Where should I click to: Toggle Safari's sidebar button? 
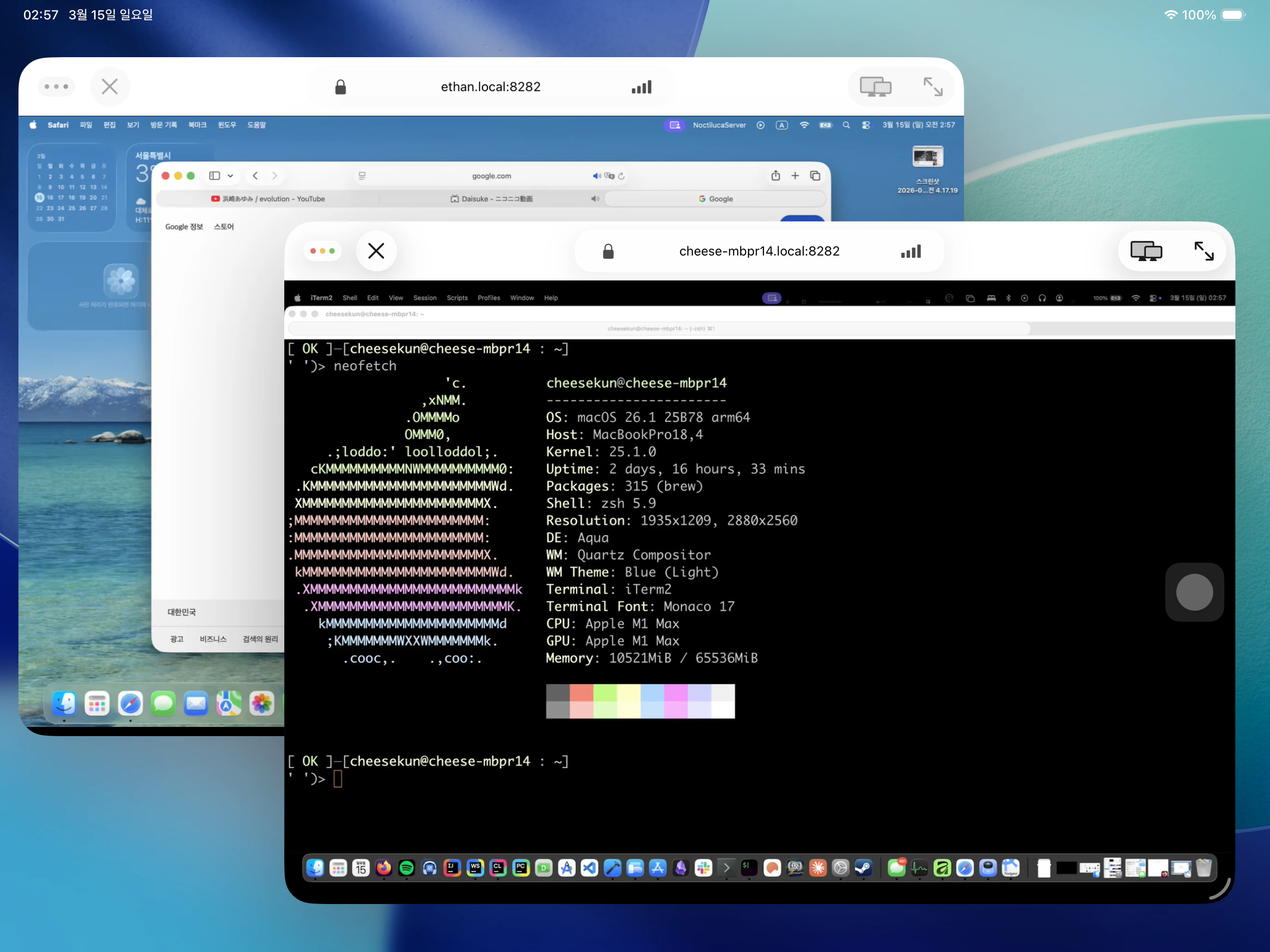(215, 176)
